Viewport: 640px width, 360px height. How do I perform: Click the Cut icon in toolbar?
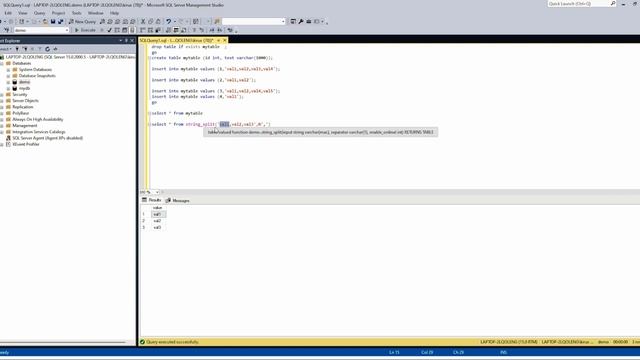143,21
